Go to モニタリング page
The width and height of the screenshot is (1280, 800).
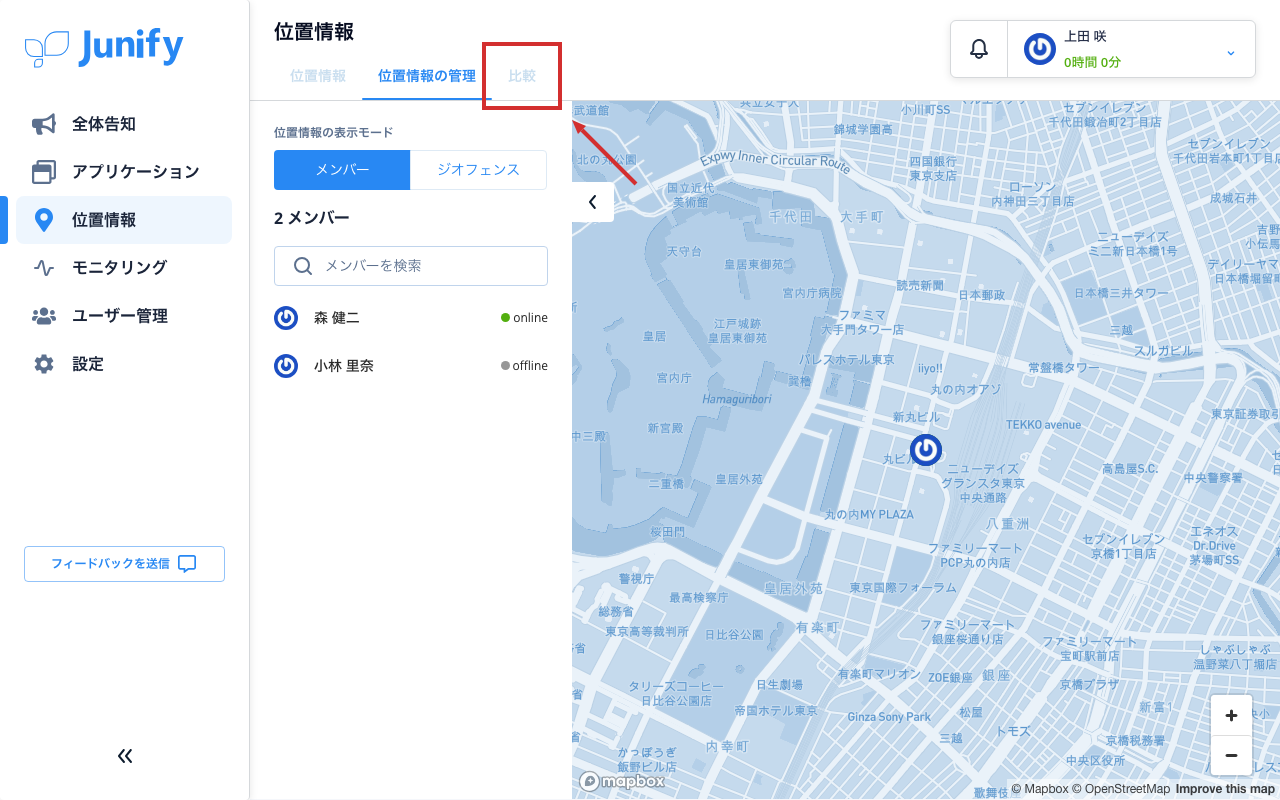tap(124, 268)
